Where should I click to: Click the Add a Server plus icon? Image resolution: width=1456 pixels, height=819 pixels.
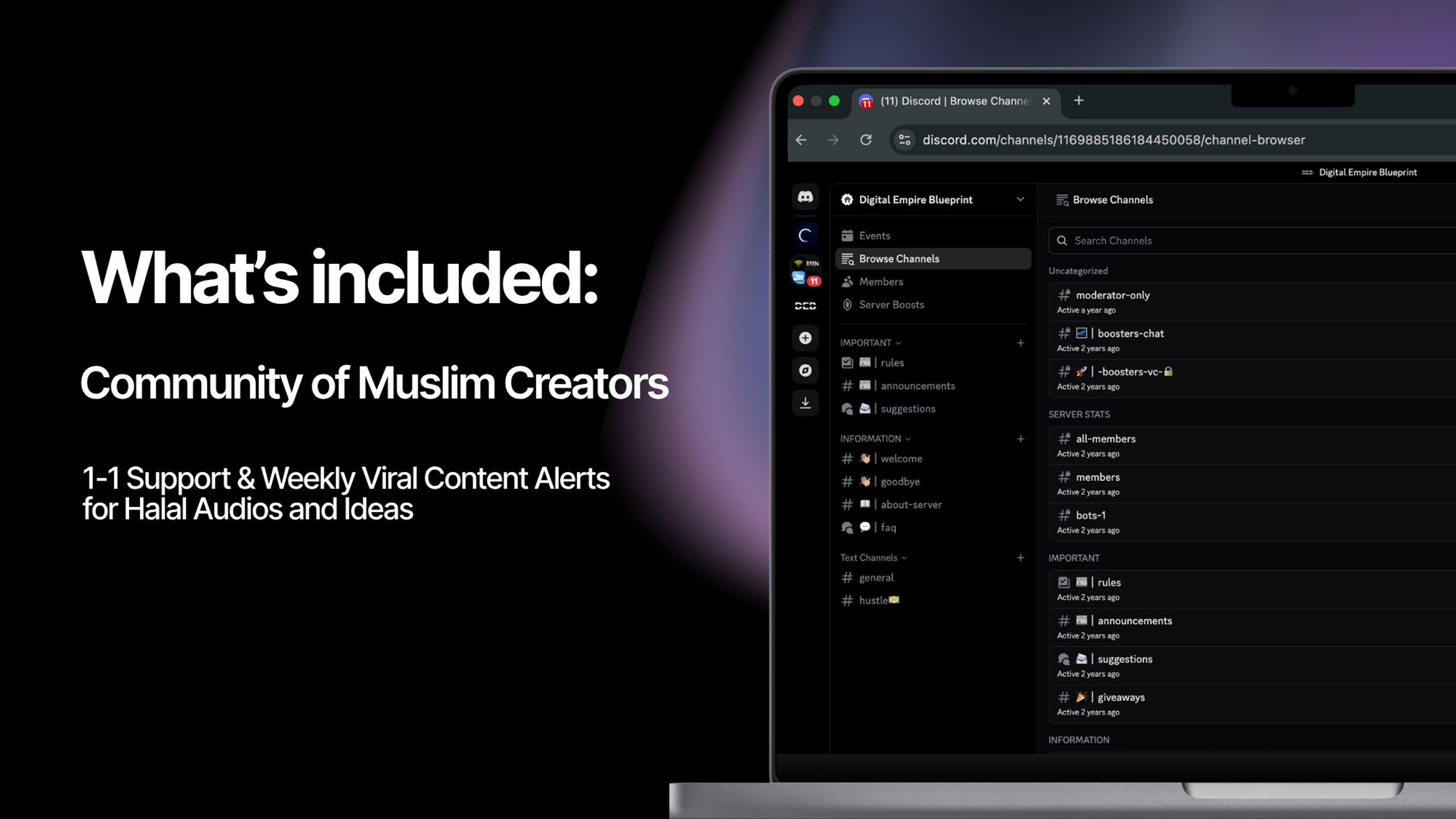coord(805,338)
